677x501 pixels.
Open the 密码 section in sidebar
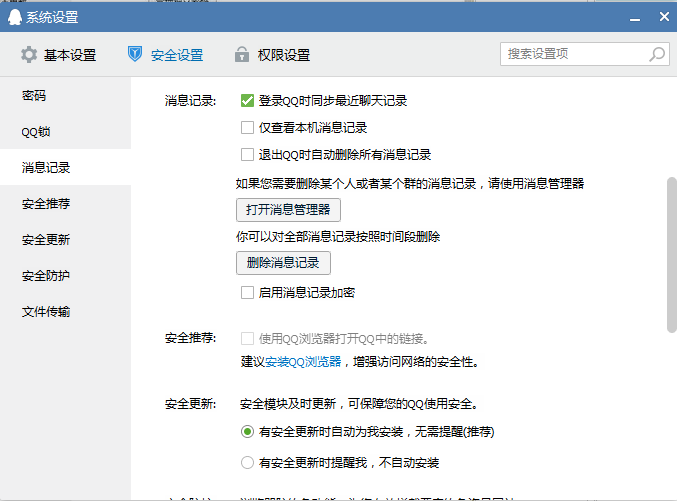[35, 96]
